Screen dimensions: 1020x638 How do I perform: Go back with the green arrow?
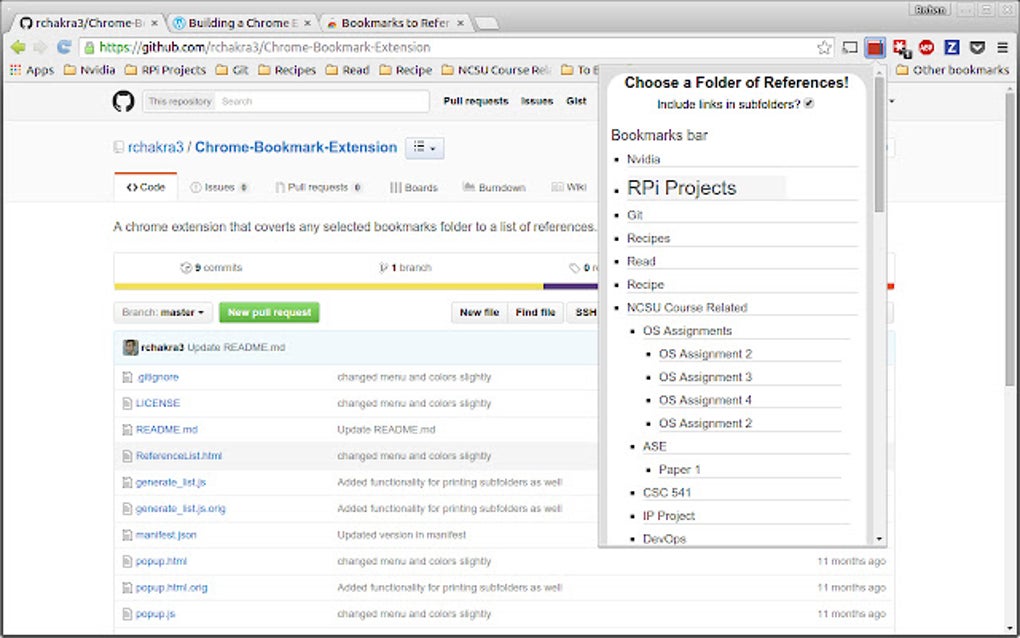click(x=18, y=47)
